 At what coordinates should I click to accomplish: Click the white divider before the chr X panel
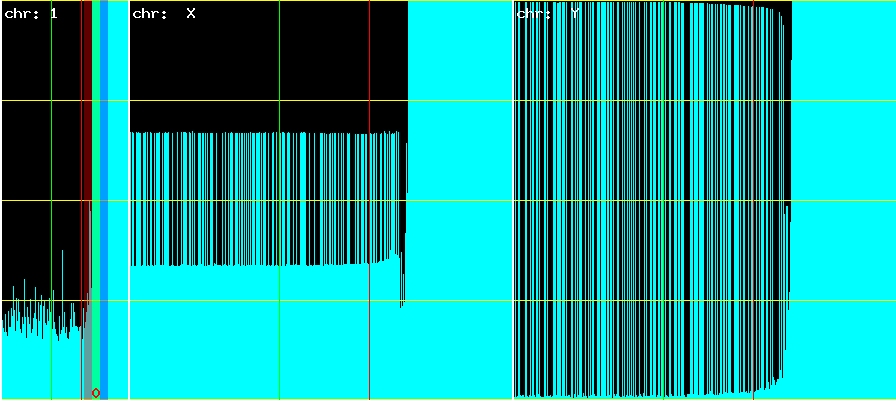coord(129,200)
